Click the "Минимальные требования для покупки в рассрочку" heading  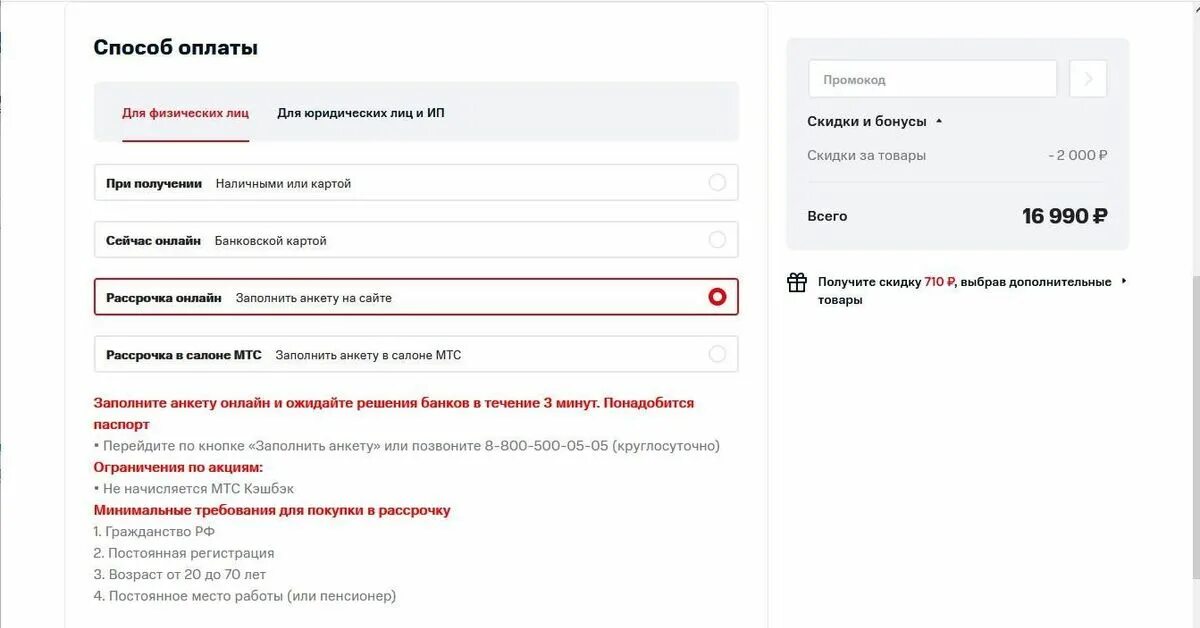(272, 510)
